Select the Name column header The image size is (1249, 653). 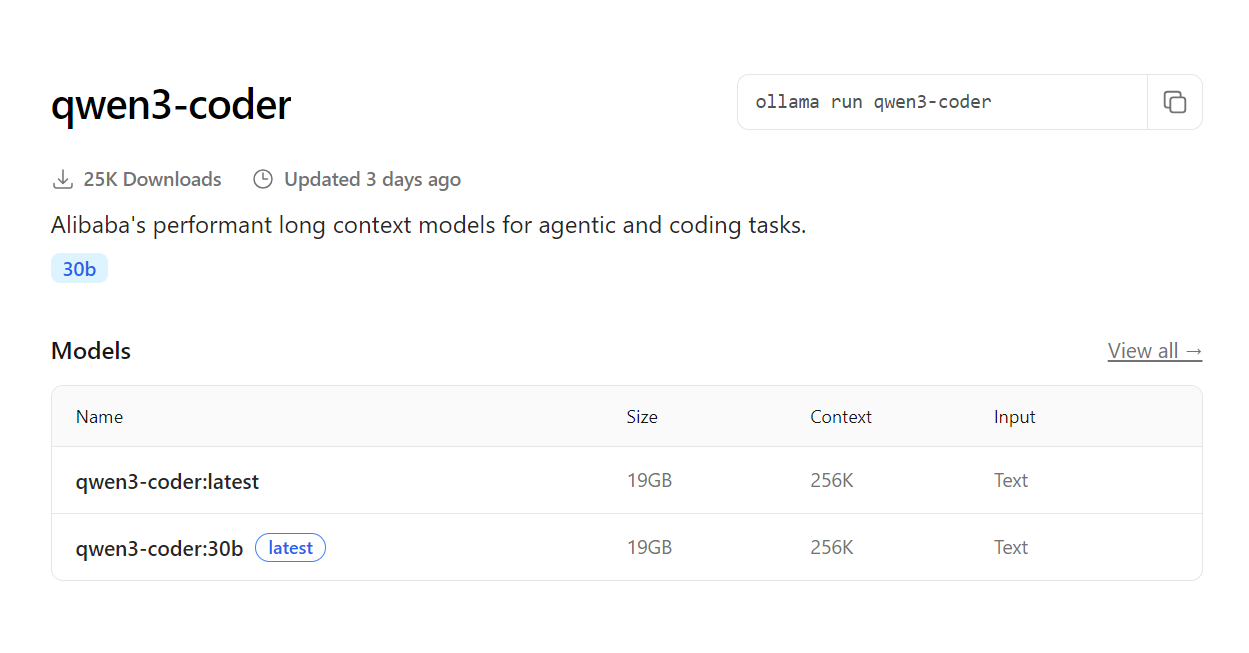pyautogui.click(x=99, y=416)
